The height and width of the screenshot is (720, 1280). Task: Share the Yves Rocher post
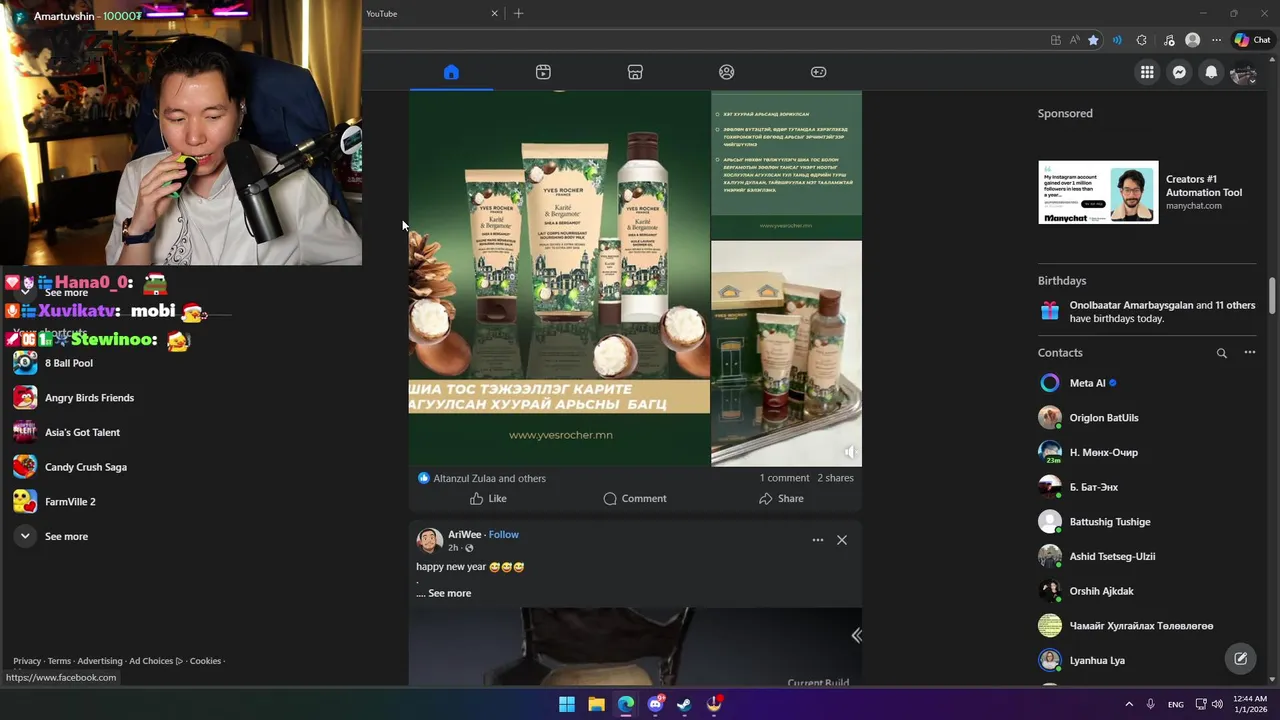(781, 498)
